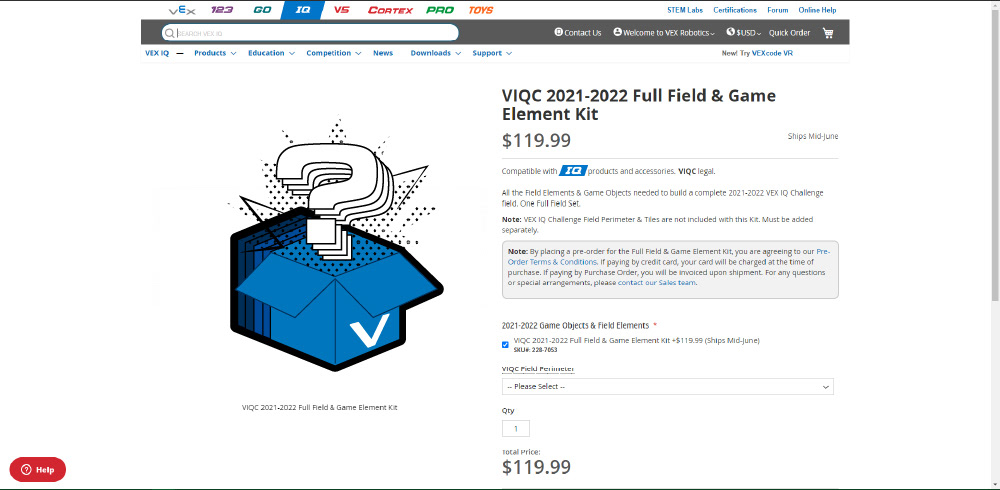The image size is (1000, 490).
Task: Follow the contact our Sales team link
Action: (x=657, y=282)
